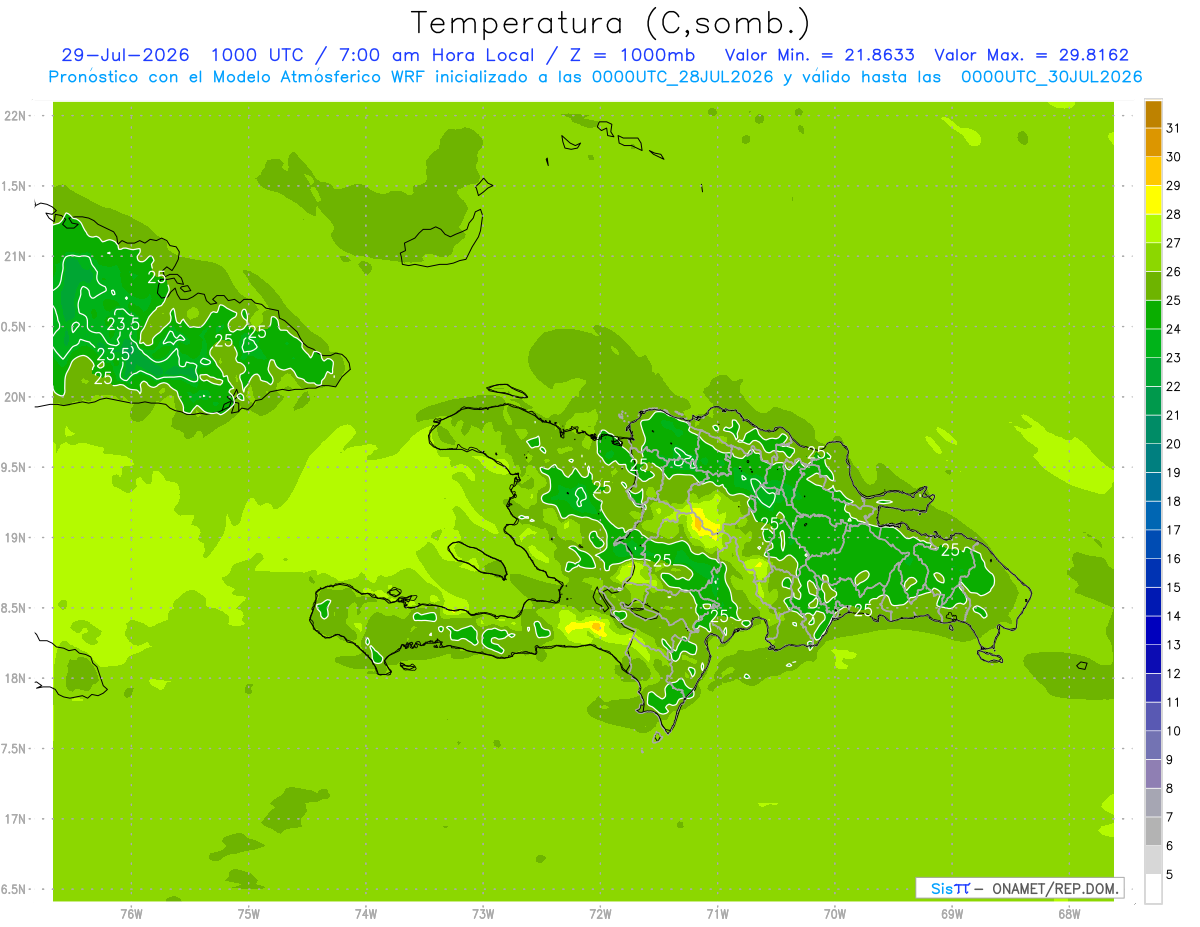Pick the yellow swatch between labels 28 and 29
Viewport: 1200px width, 927px height.
pos(1153,200)
